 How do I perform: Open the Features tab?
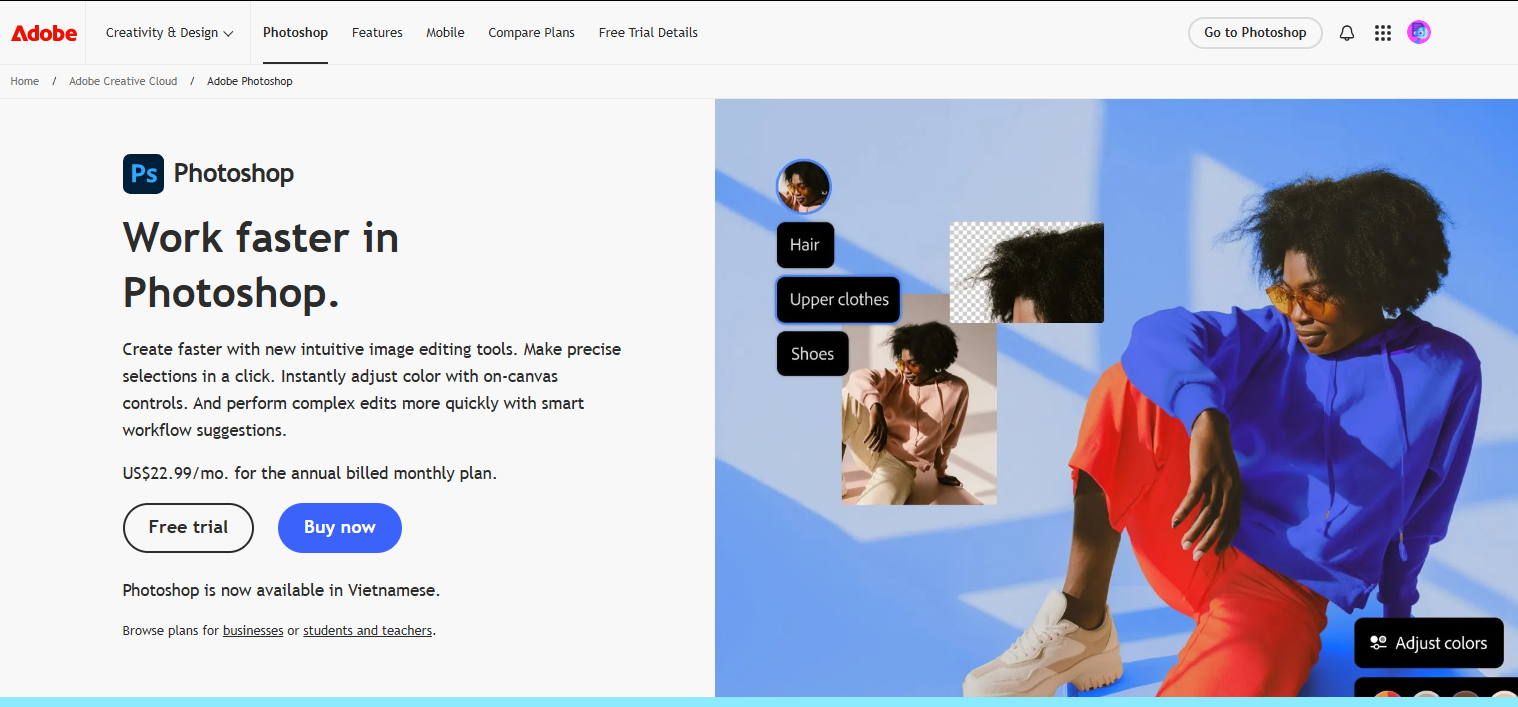click(x=377, y=33)
